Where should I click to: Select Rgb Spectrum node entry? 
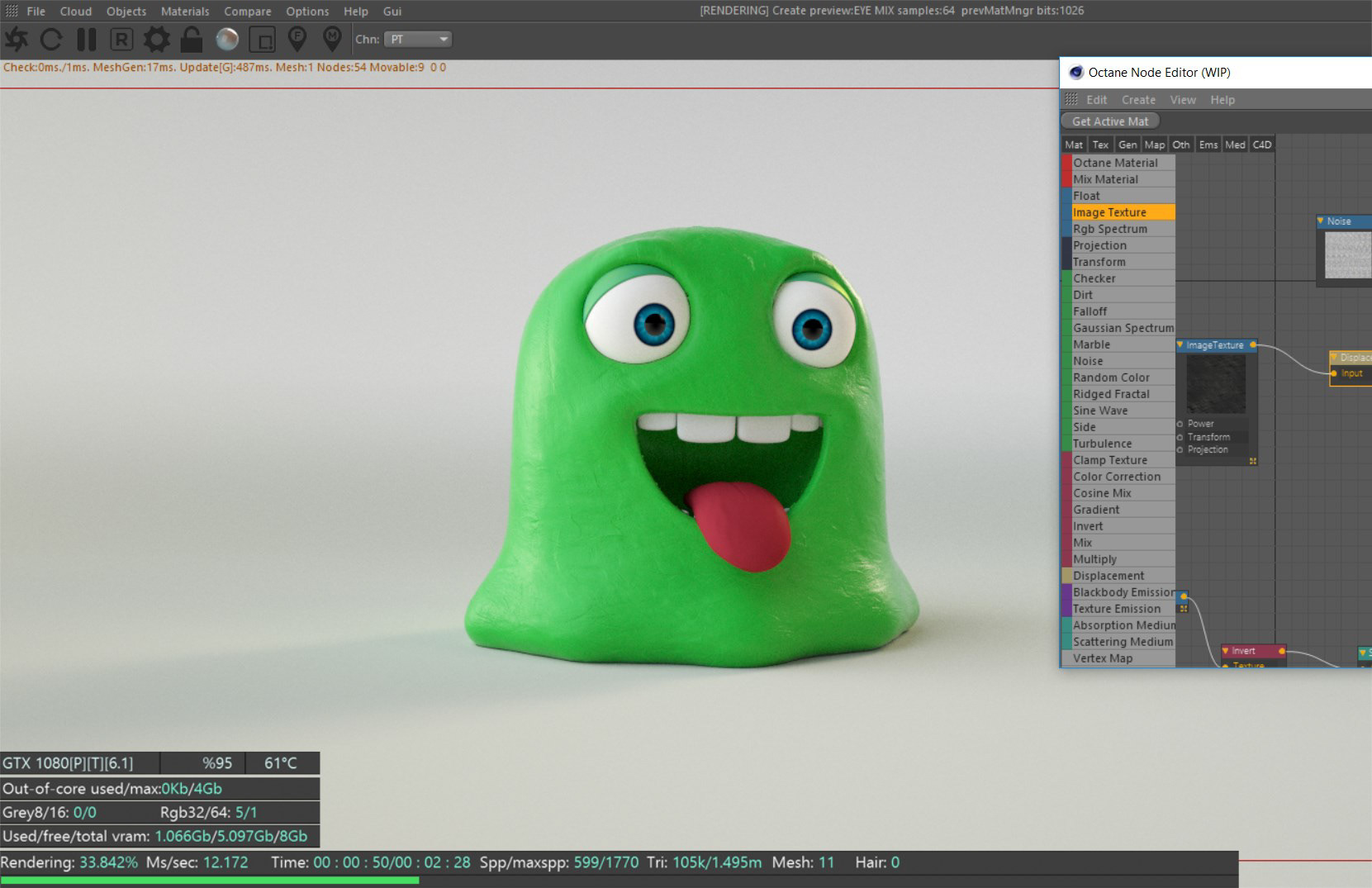(1118, 229)
